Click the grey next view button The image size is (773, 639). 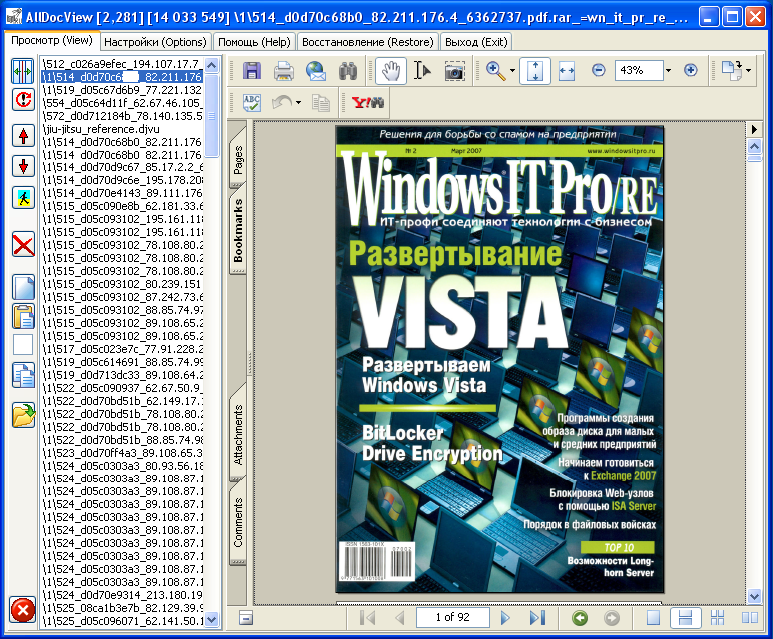pyautogui.click(x=612, y=617)
